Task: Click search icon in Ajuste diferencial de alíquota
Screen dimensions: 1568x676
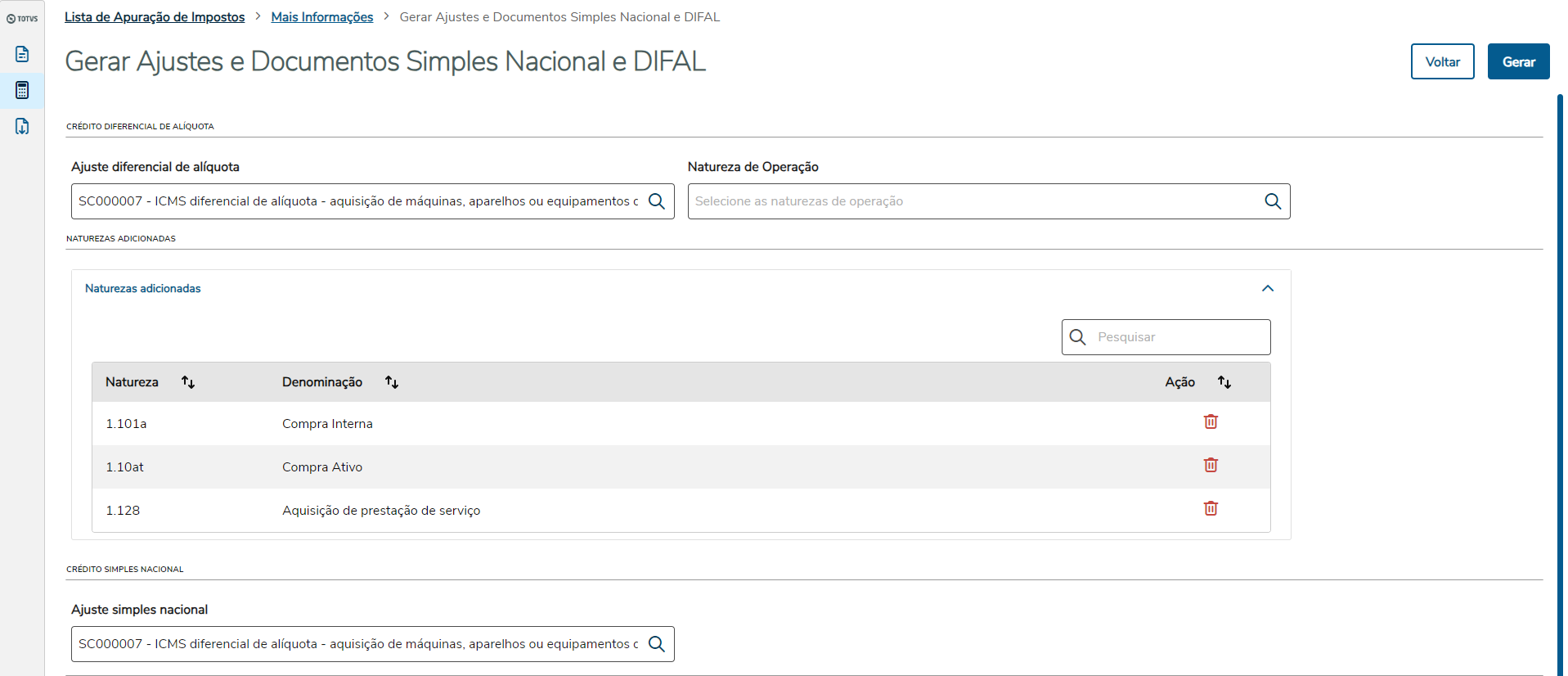Action: tap(657, 201)
